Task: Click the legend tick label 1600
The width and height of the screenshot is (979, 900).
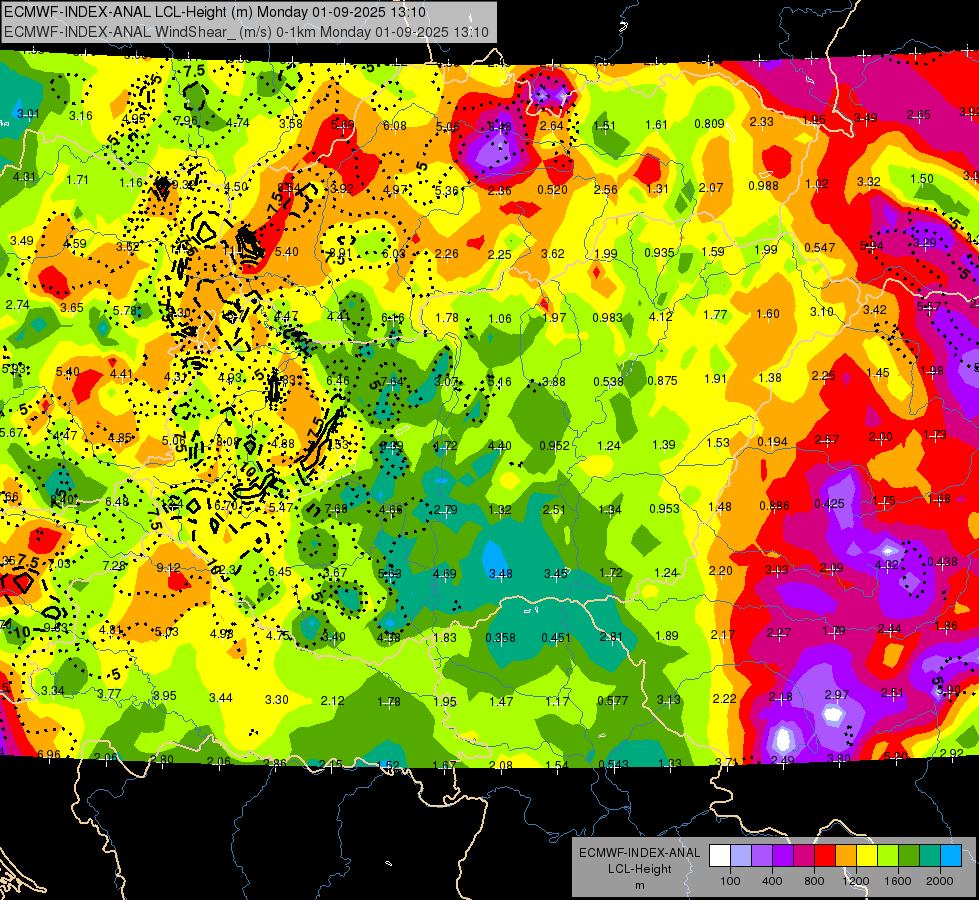Action: tap(898, 881)
